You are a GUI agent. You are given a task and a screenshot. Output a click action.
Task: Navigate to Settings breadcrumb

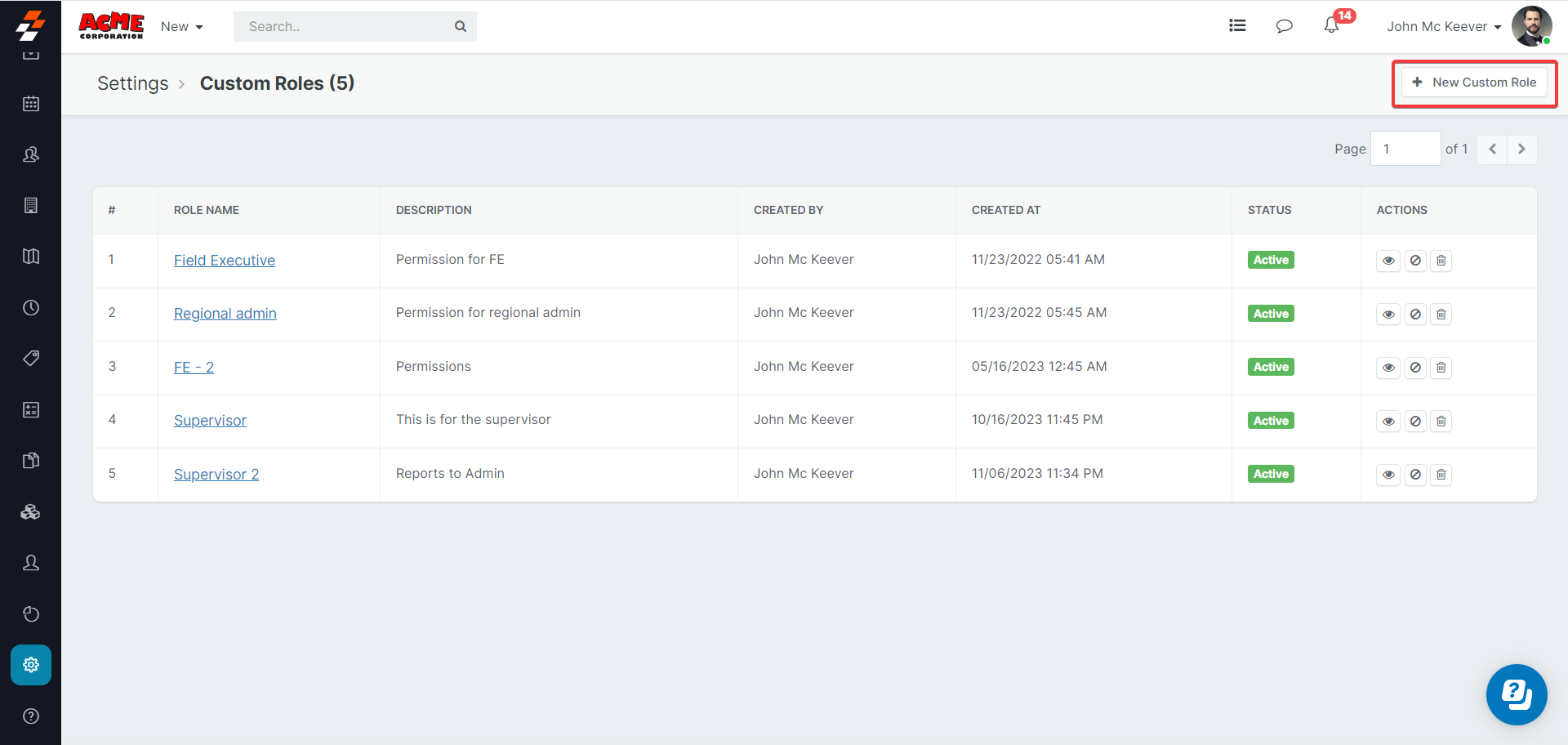click(132, 83)
